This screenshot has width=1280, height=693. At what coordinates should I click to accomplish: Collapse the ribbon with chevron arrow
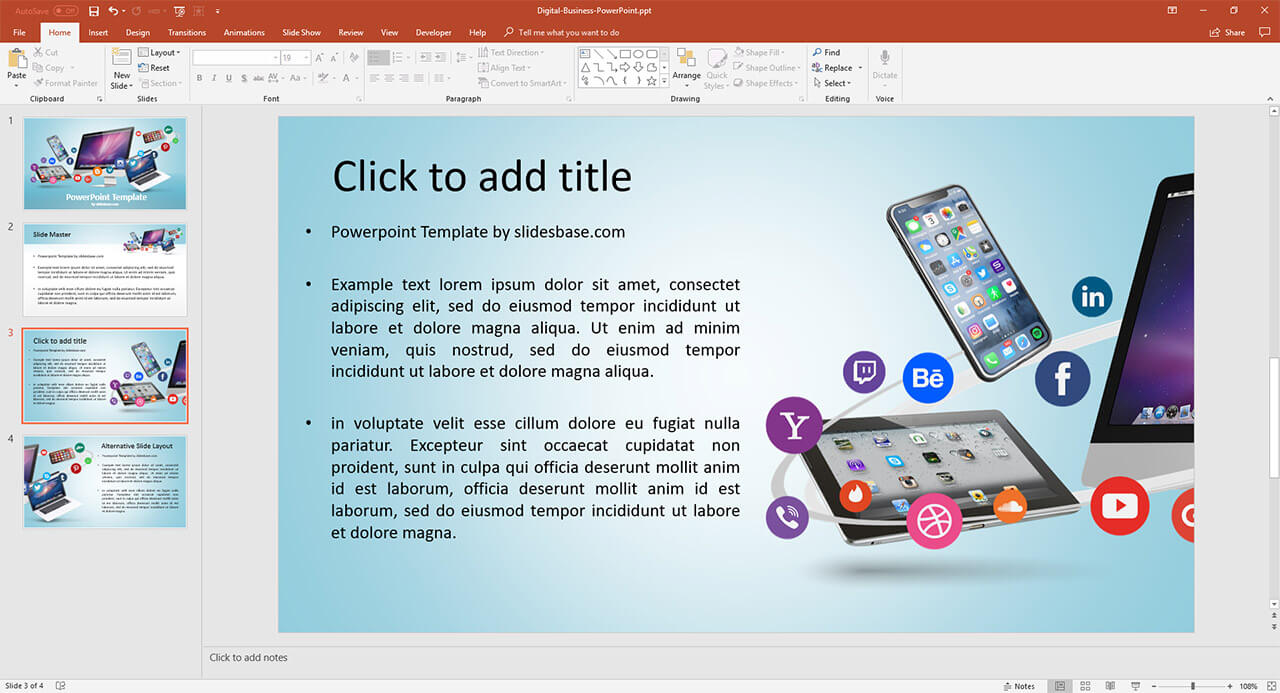pos(1272,98)
